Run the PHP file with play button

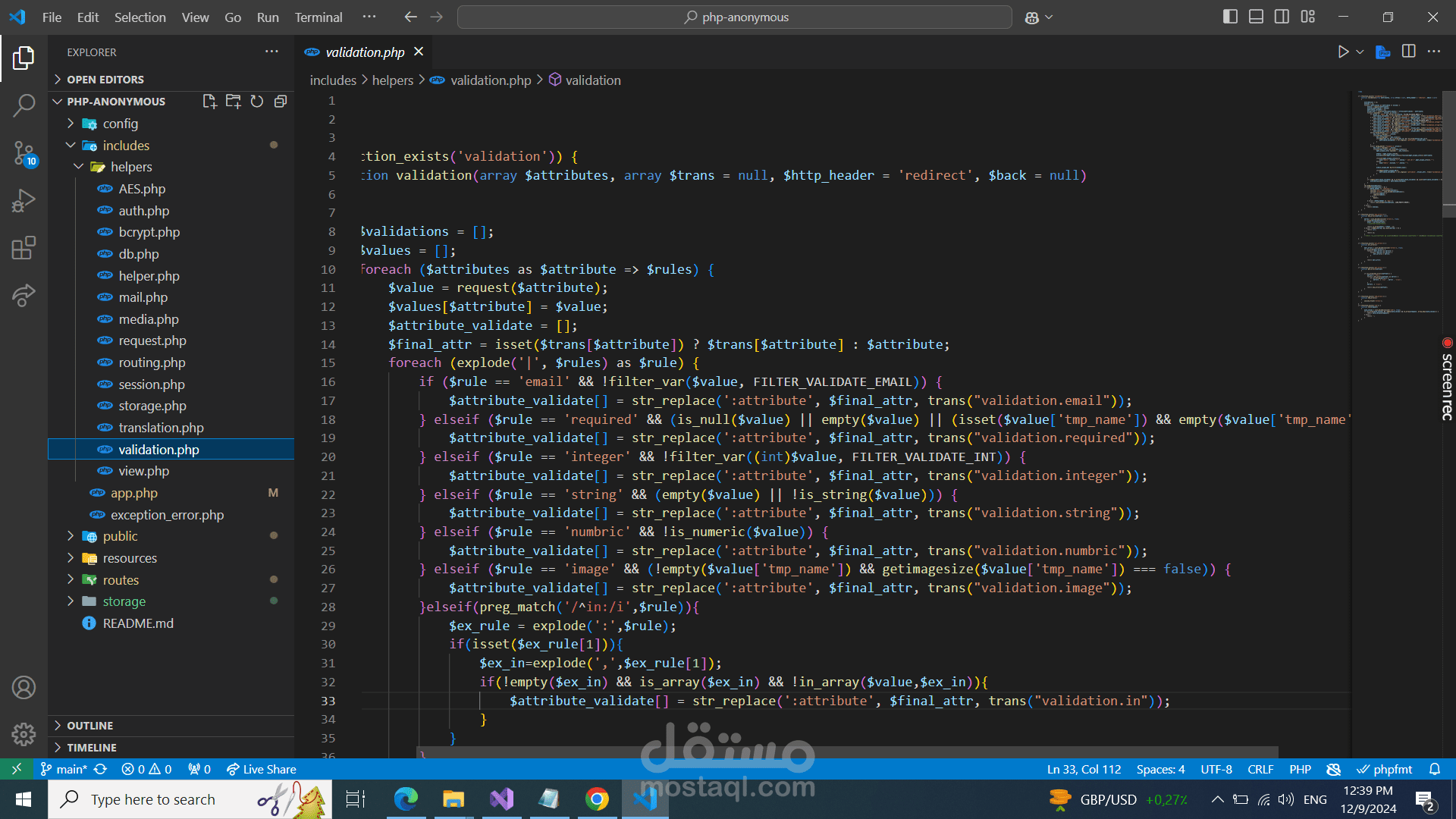tap(1343, 52)
